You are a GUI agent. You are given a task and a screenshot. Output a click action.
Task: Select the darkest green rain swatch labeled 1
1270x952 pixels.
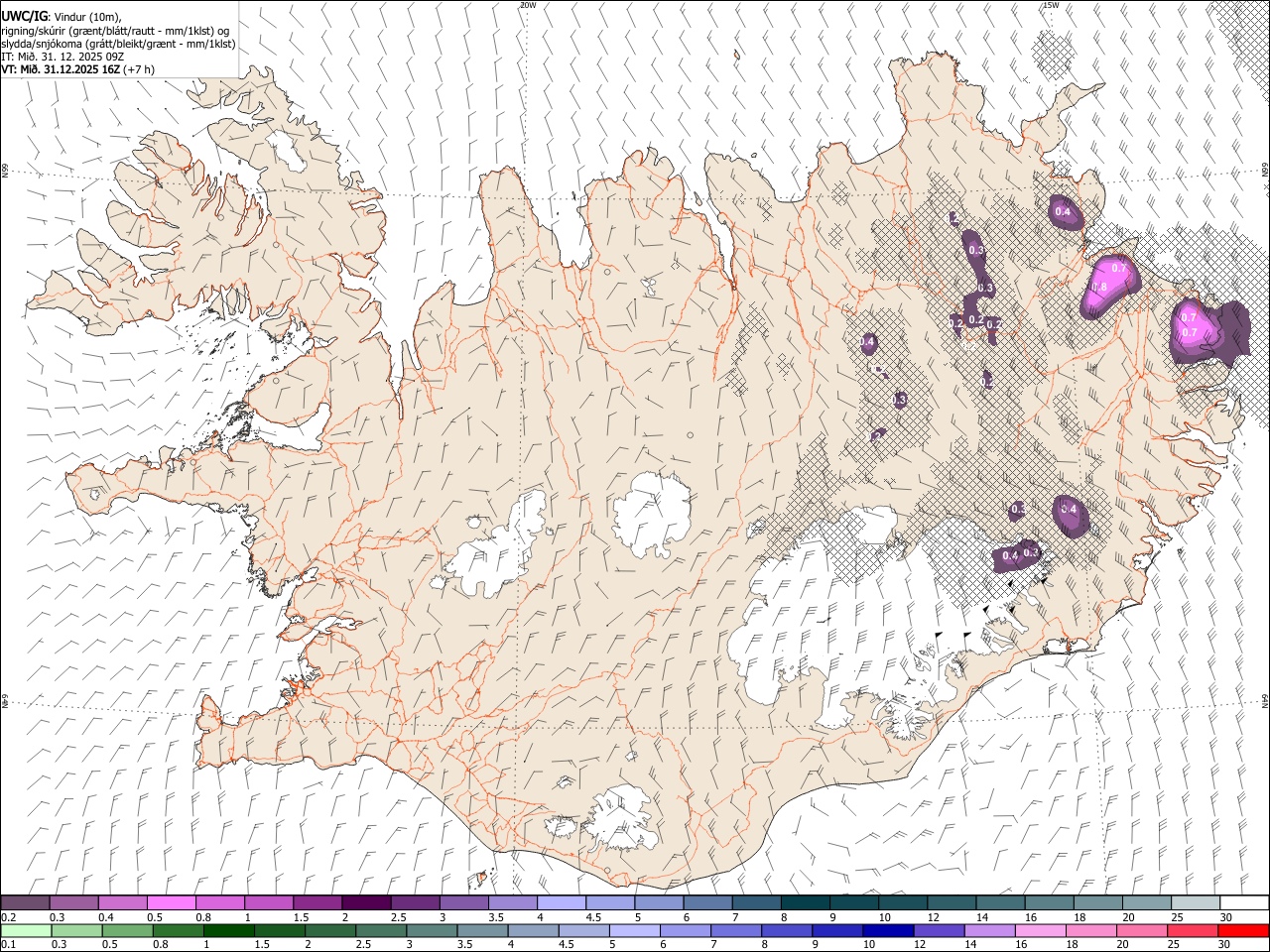coord(229,930)
